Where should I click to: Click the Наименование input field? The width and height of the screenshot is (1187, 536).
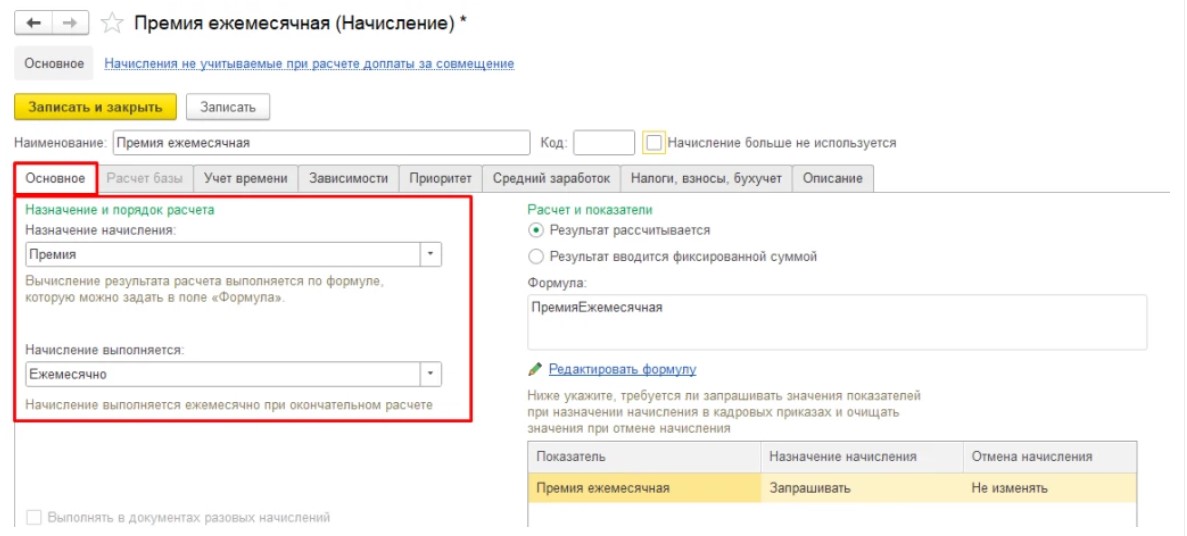click(322, 142)
